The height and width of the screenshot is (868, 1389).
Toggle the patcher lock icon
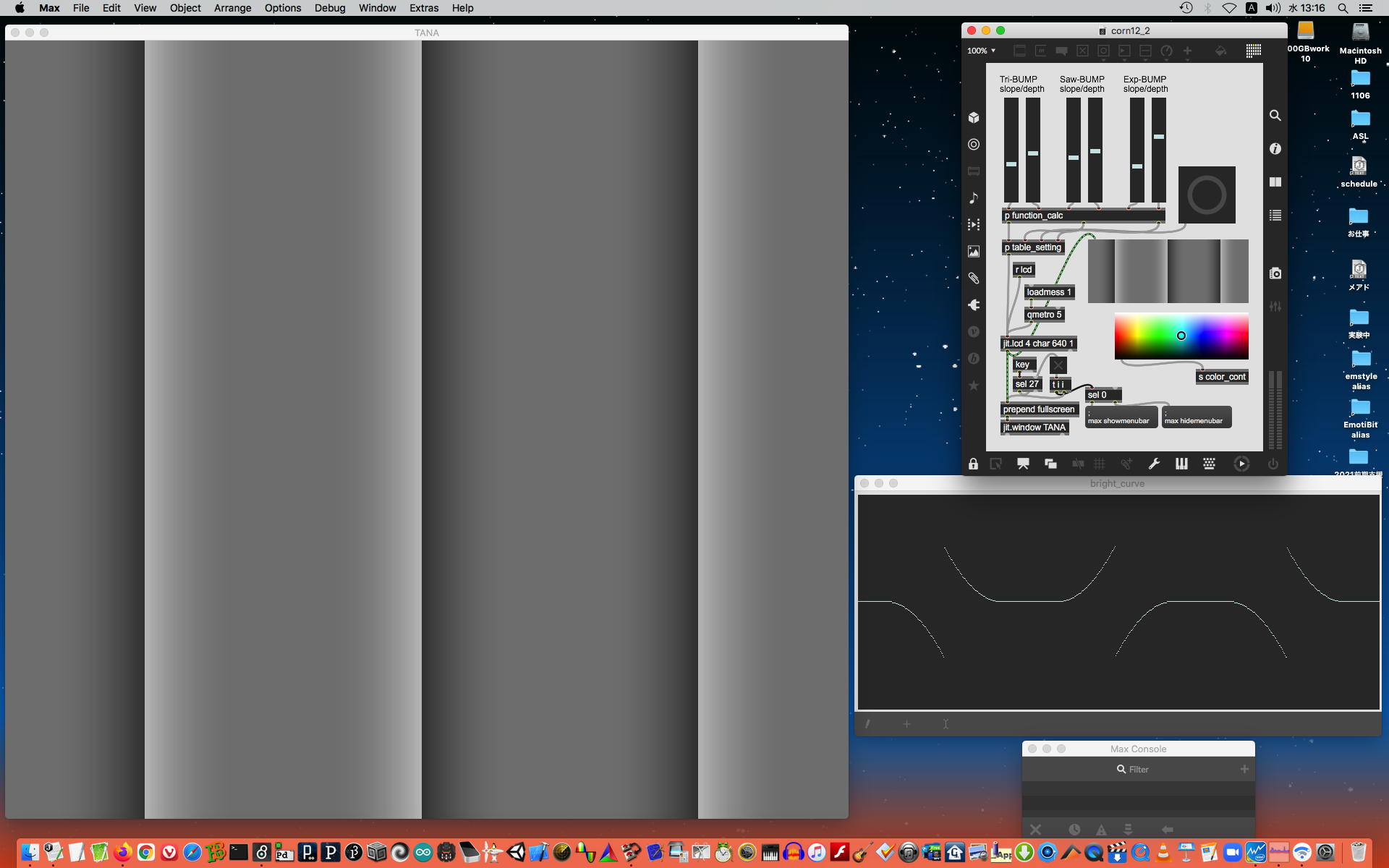pos(973,464)
